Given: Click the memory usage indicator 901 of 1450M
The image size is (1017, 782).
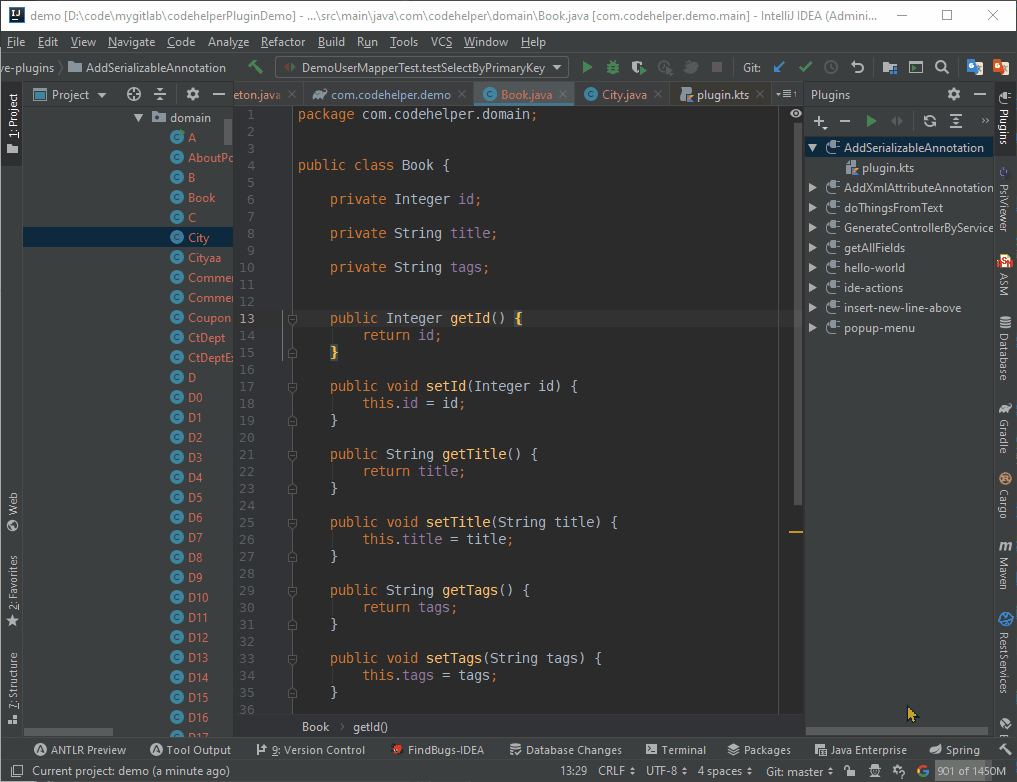Looking at the screenshot, I should [x=971, y=771].
